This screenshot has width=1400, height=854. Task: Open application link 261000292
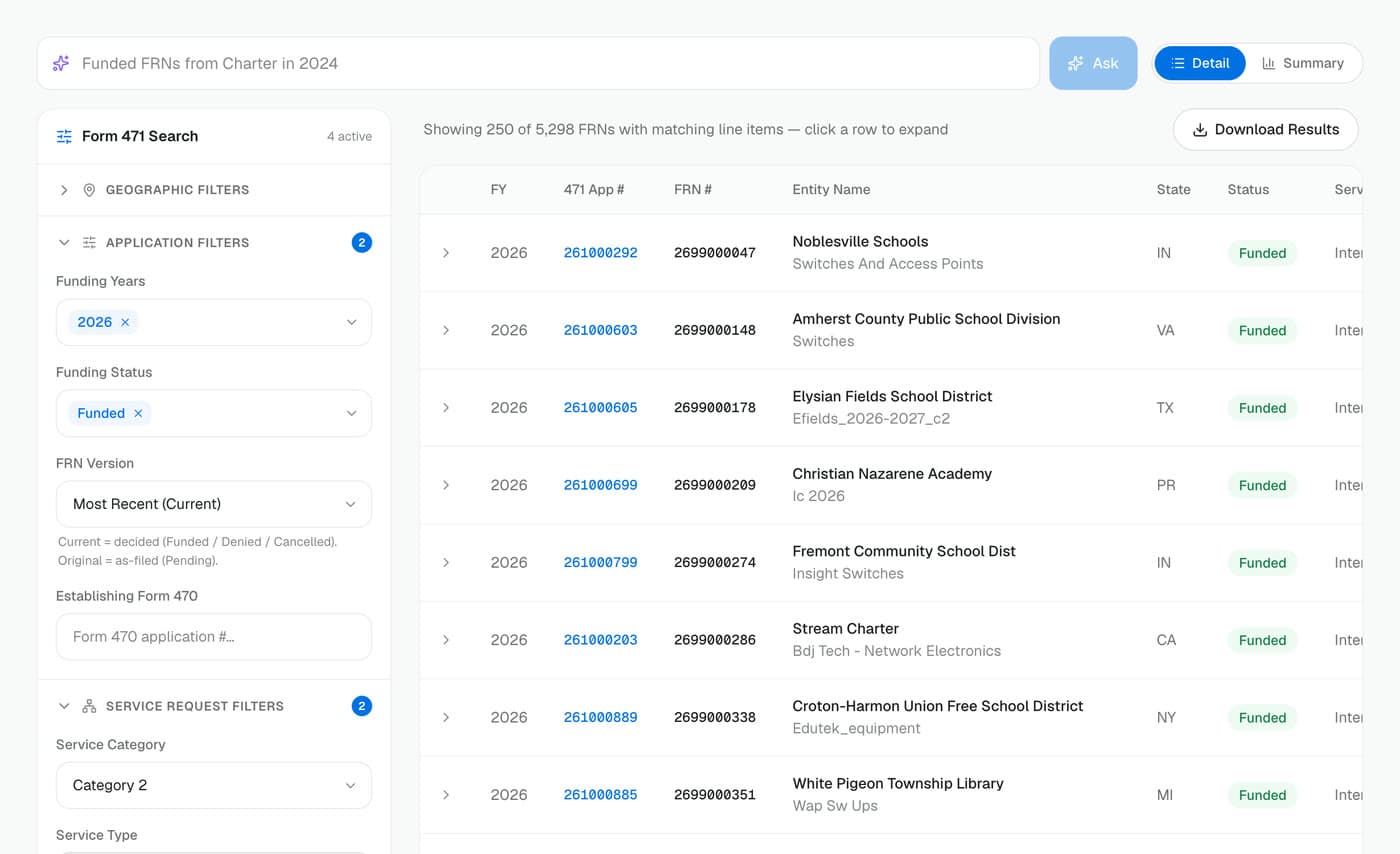pos(600,253)
